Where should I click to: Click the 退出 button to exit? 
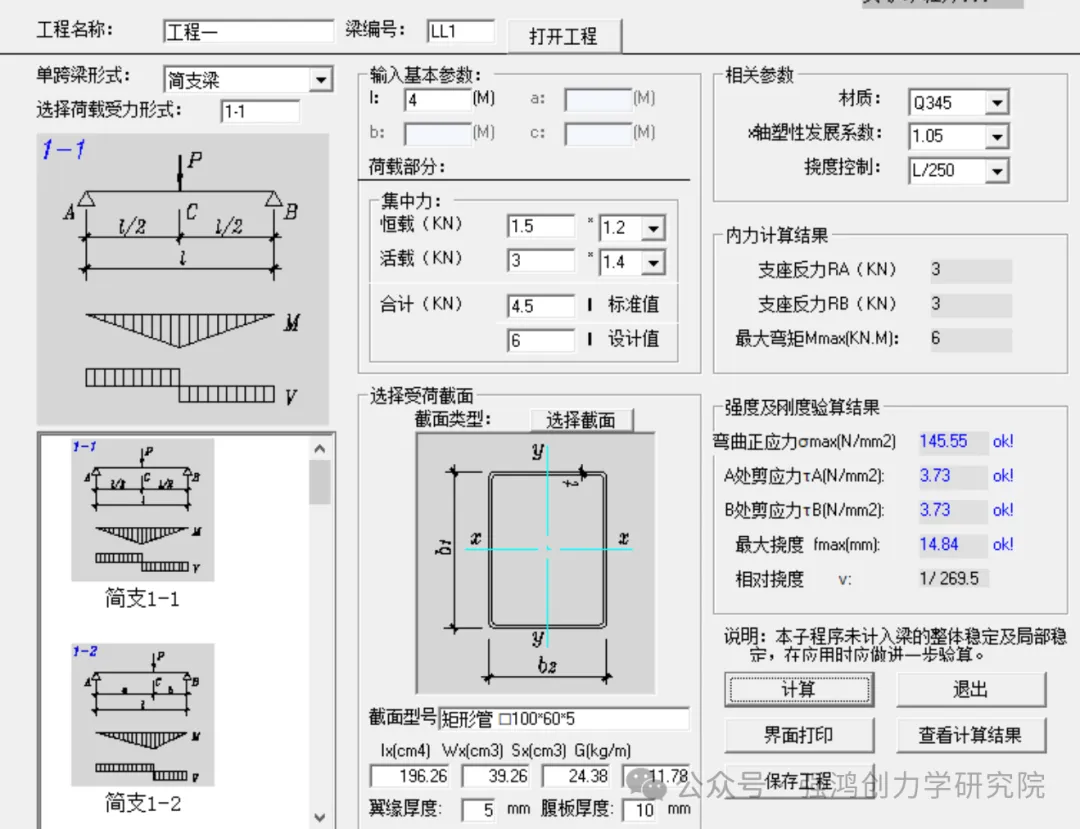(971, 689)
